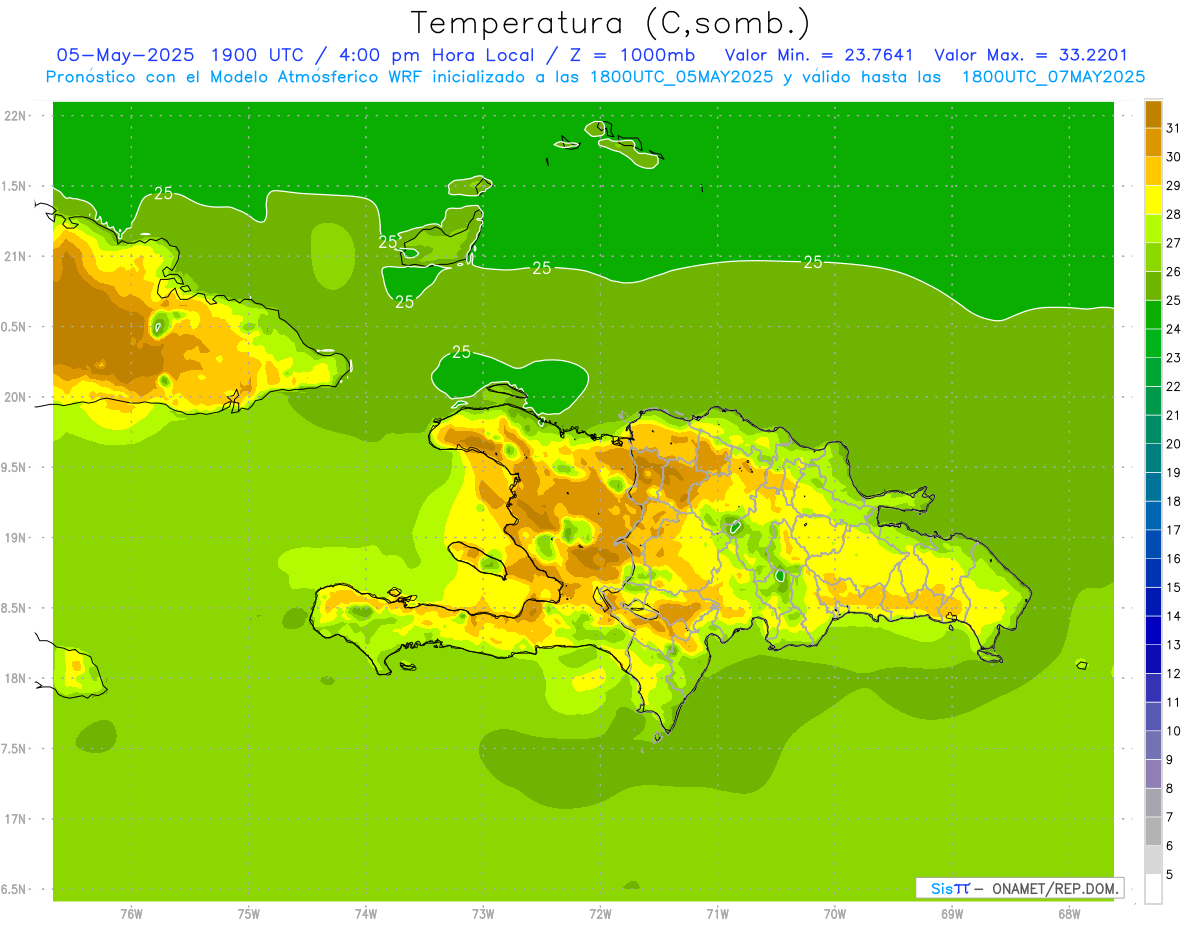Click the "22N" latitude axis label

point(15,116)
